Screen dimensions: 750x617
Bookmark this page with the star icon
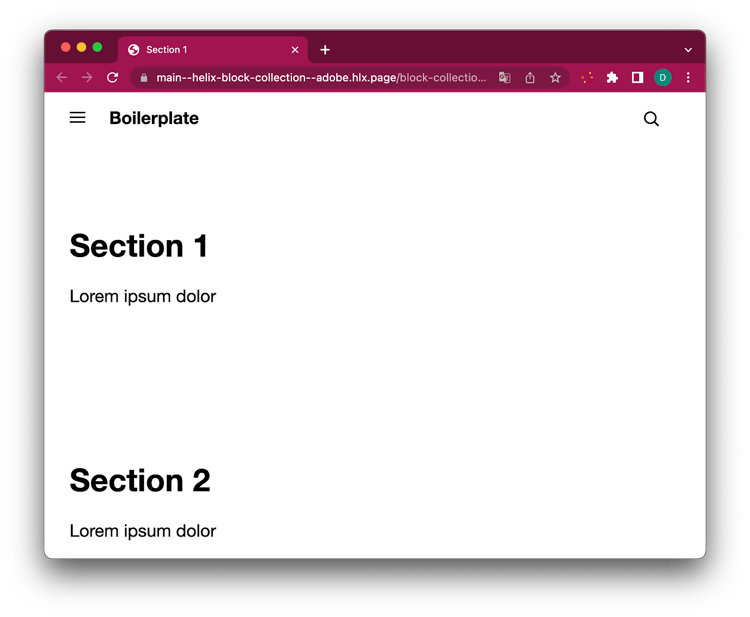(x=555, y=77)
